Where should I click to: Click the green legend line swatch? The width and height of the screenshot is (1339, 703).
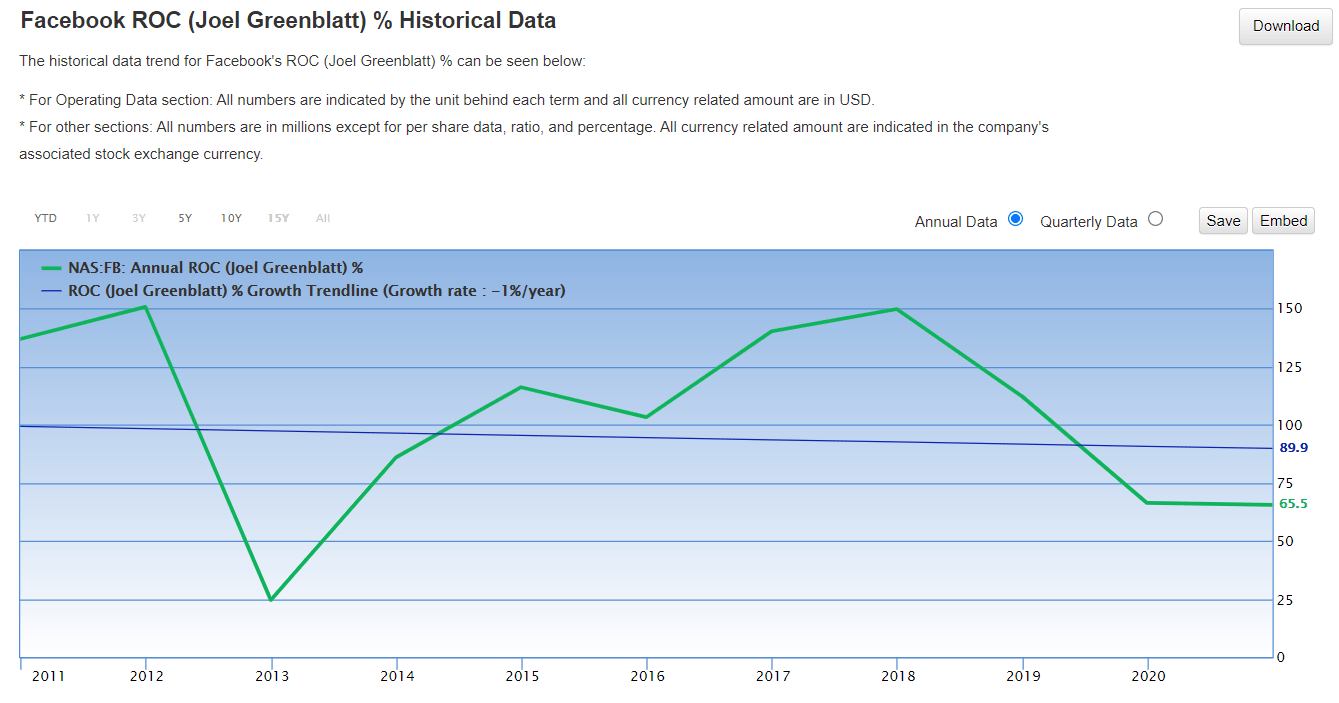click(51, 268)
